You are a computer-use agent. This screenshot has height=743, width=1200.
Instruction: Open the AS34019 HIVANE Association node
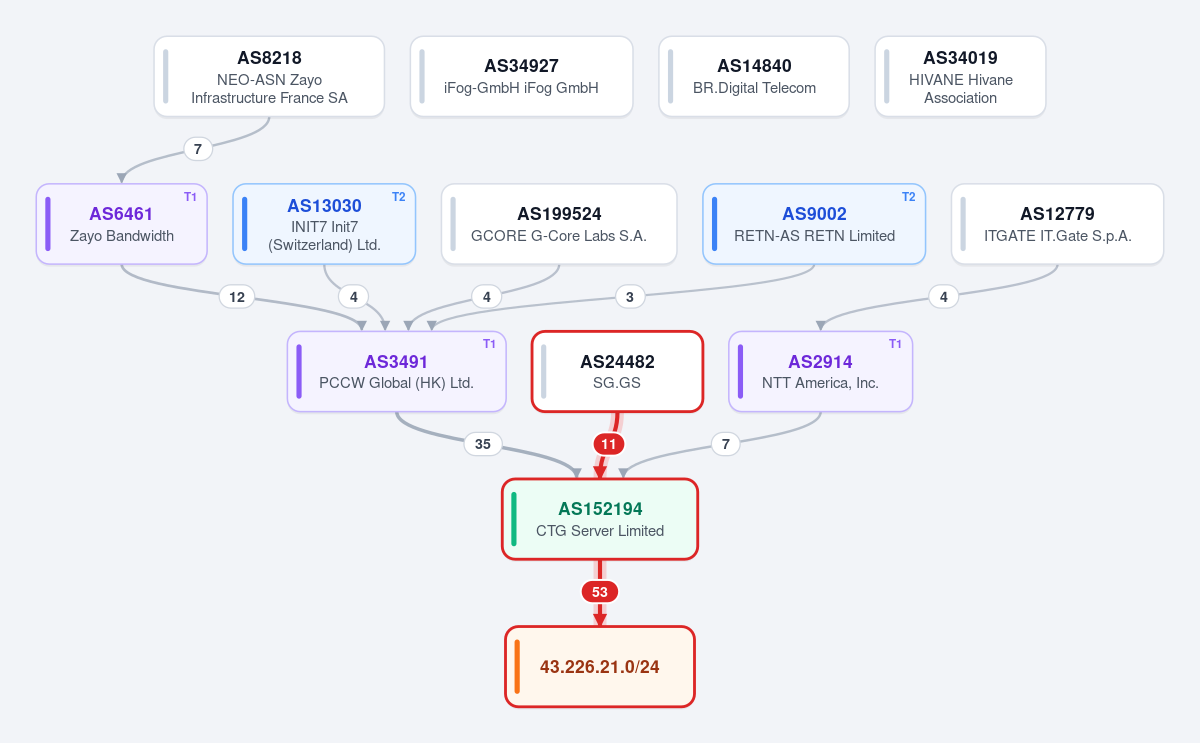pos(960,77)
